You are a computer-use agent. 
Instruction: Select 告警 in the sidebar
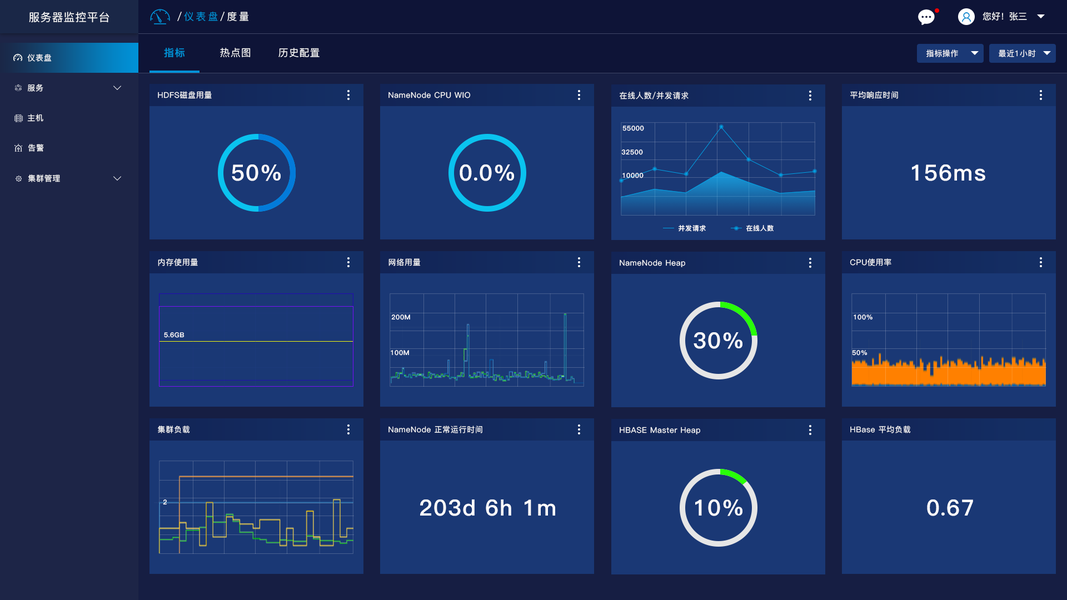pos(69,148)
